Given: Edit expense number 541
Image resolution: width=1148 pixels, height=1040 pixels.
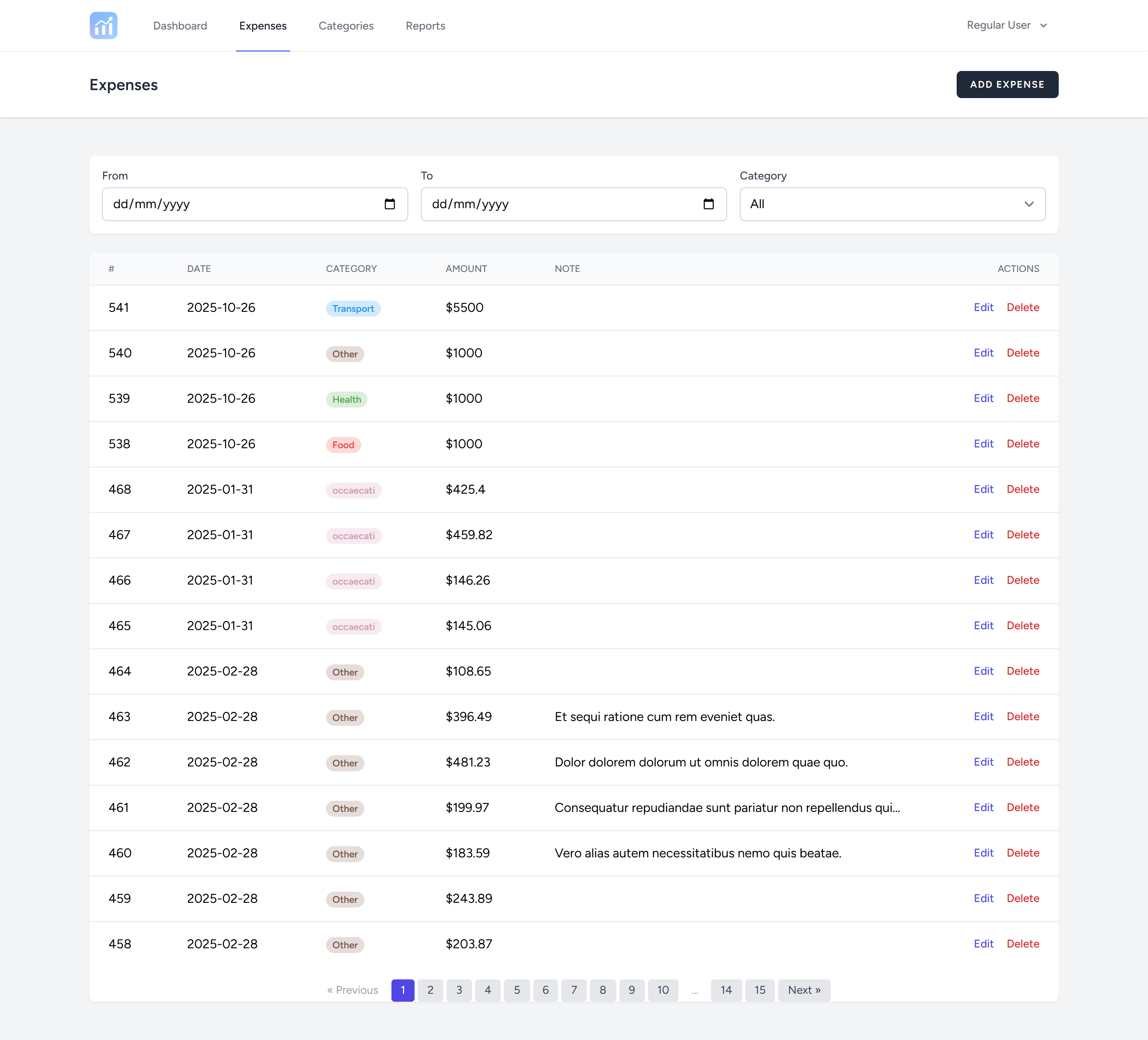Looking at the screenshot, I should [x=983, y=307].
